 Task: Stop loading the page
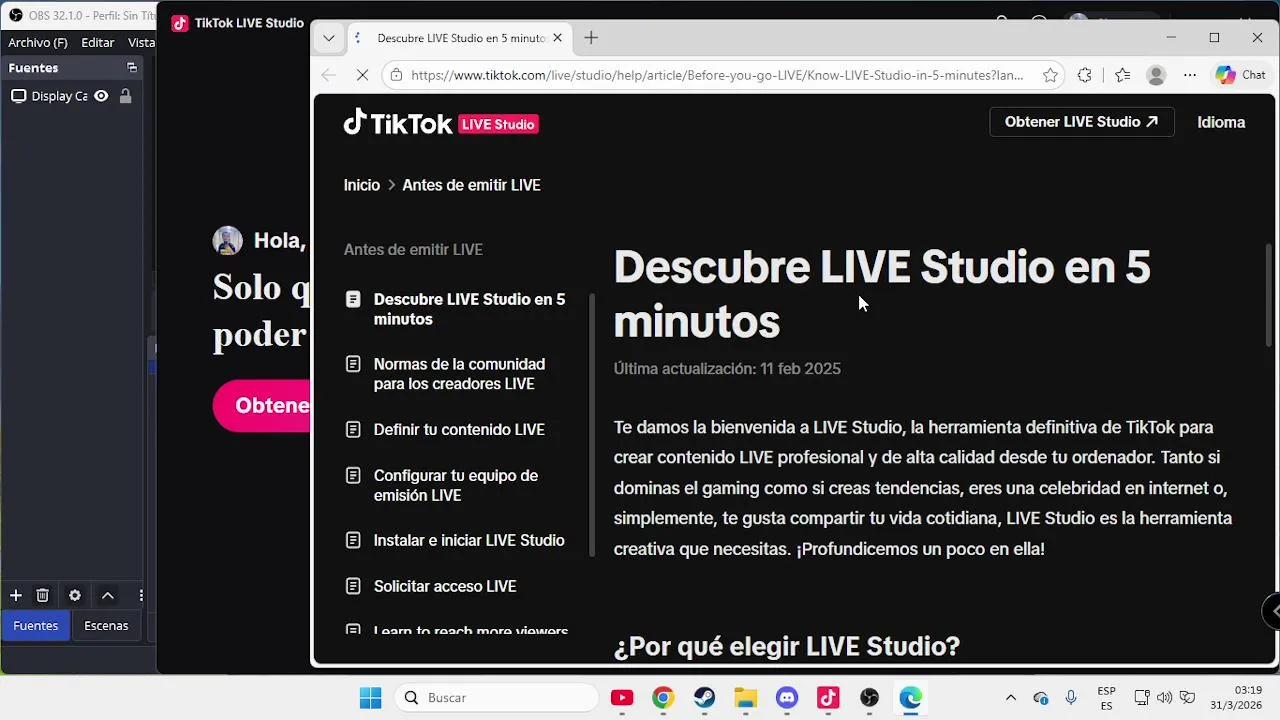[x=363, y=75]
